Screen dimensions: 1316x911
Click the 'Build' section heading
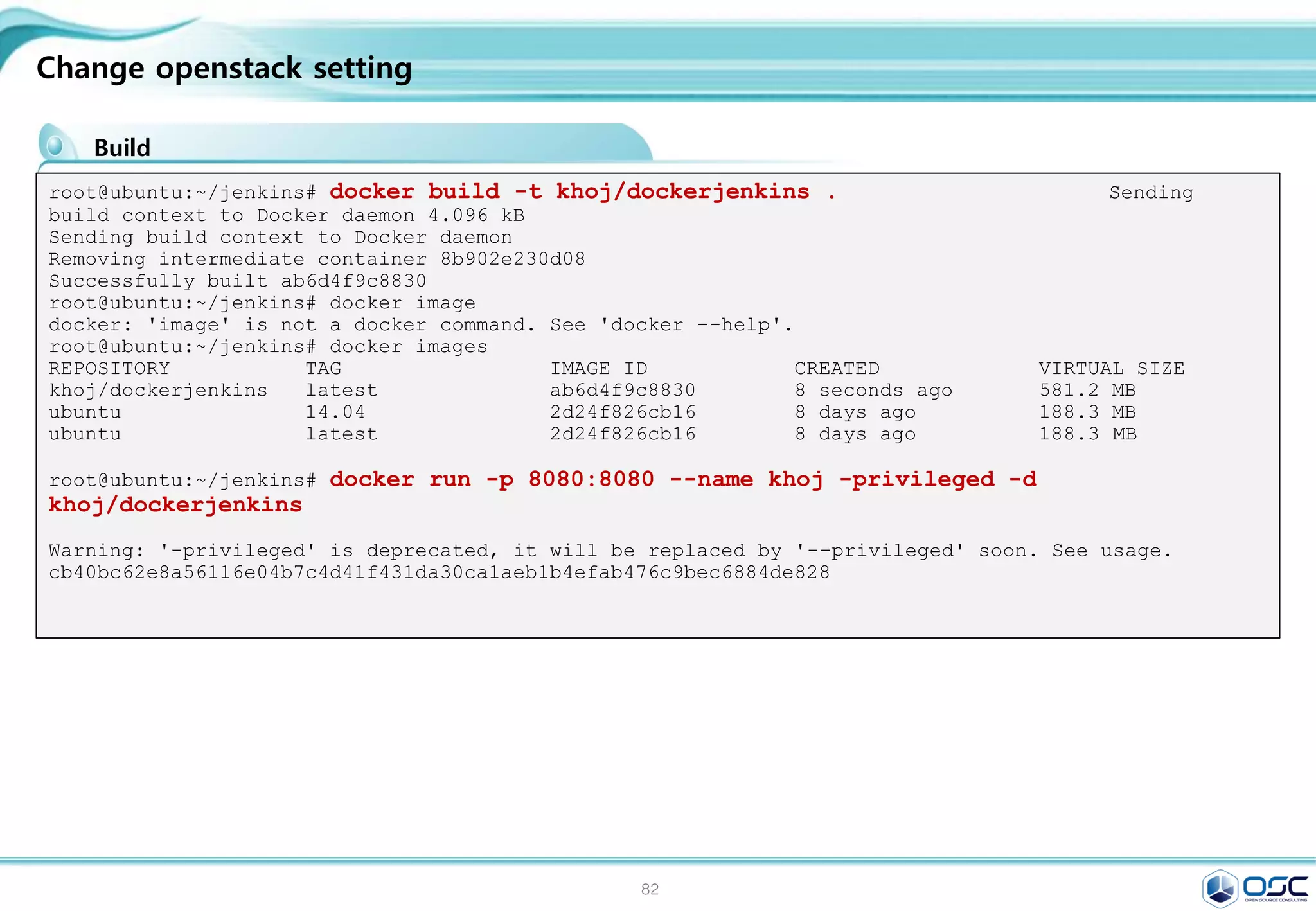pos(122,148)
